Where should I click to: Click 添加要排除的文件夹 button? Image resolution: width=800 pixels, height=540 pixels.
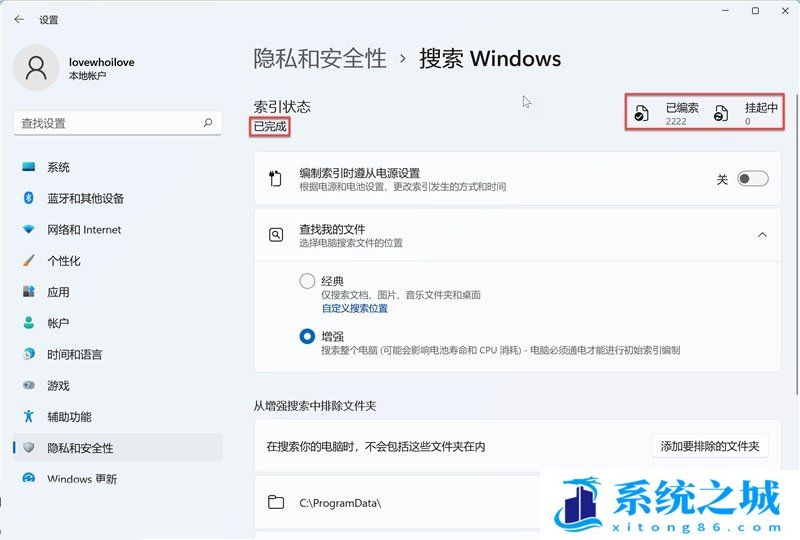point(710,447)
